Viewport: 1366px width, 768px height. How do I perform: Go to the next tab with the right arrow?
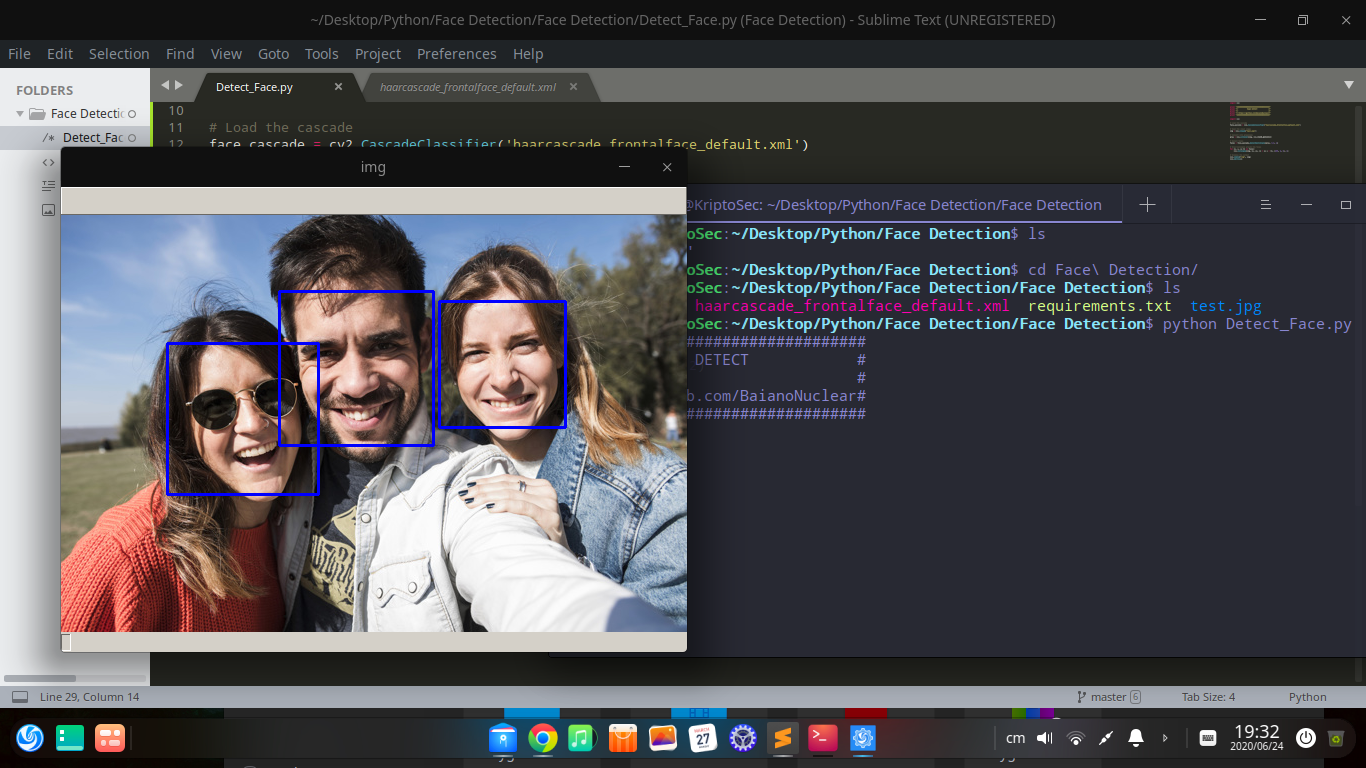click(179, 86)
